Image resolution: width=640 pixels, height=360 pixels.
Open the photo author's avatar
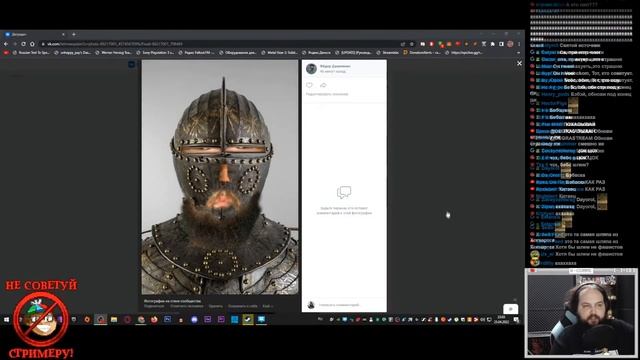tap(311, 69)
